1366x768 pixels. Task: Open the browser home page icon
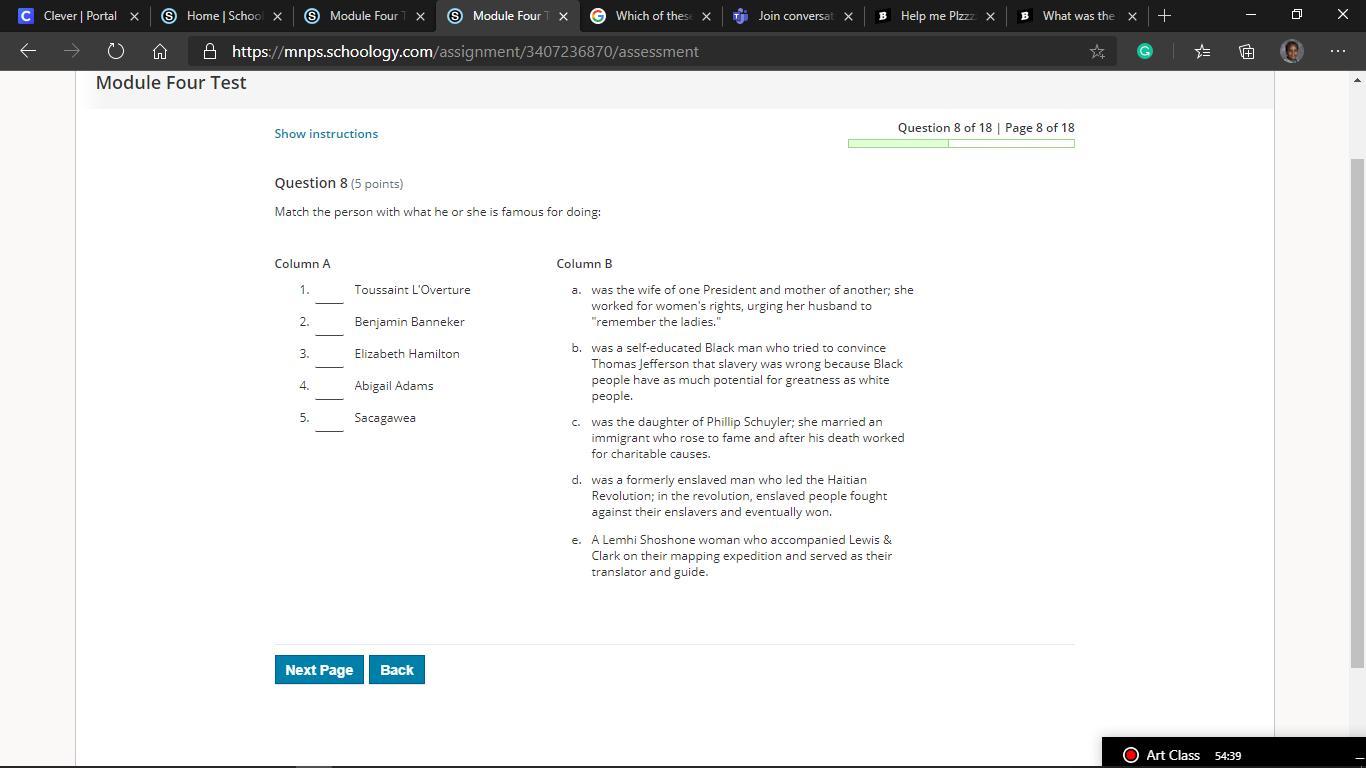click(x=159, y=51)
